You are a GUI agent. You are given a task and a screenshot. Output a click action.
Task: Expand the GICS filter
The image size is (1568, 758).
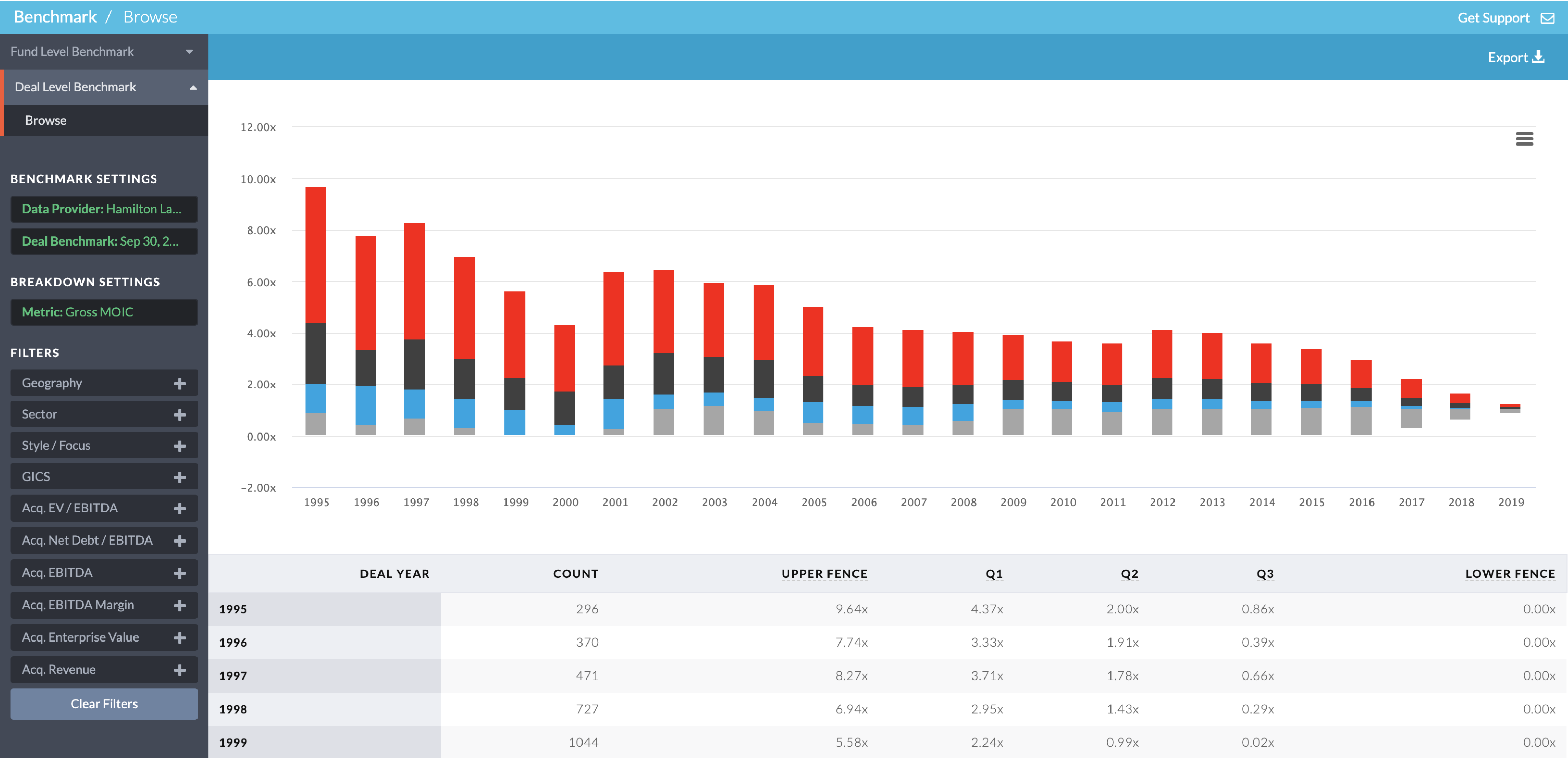[104, 477]
